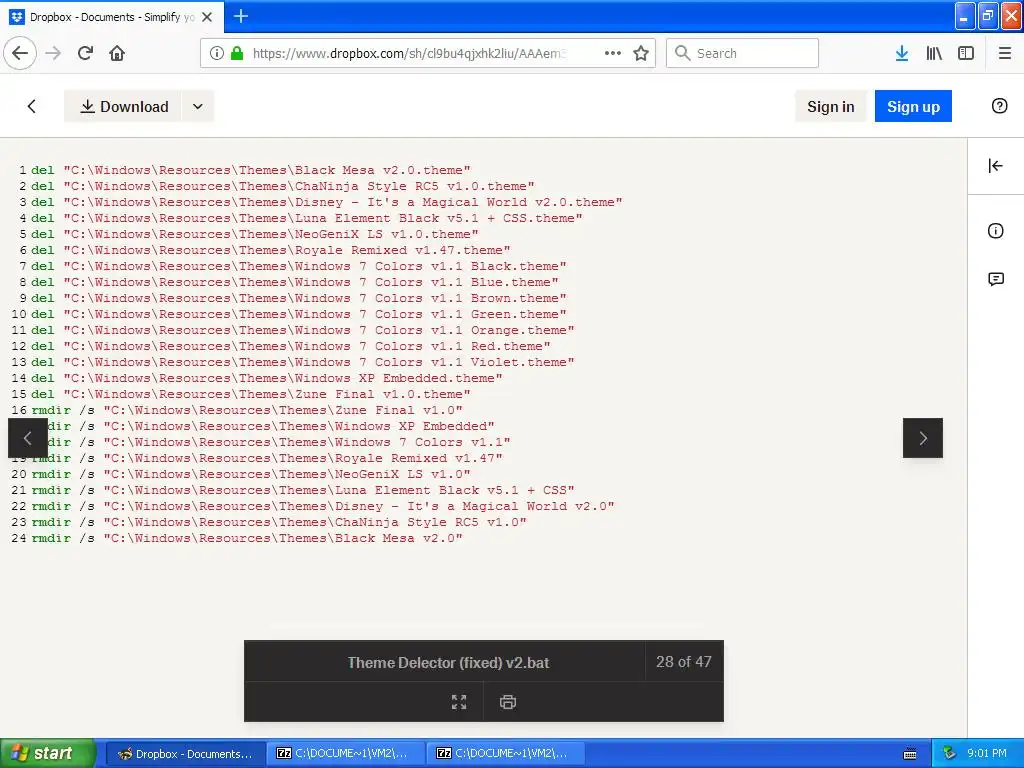1024x768 pixels.
Task: Toggle the Firefox sidebar icon
Action: [966, 53]
